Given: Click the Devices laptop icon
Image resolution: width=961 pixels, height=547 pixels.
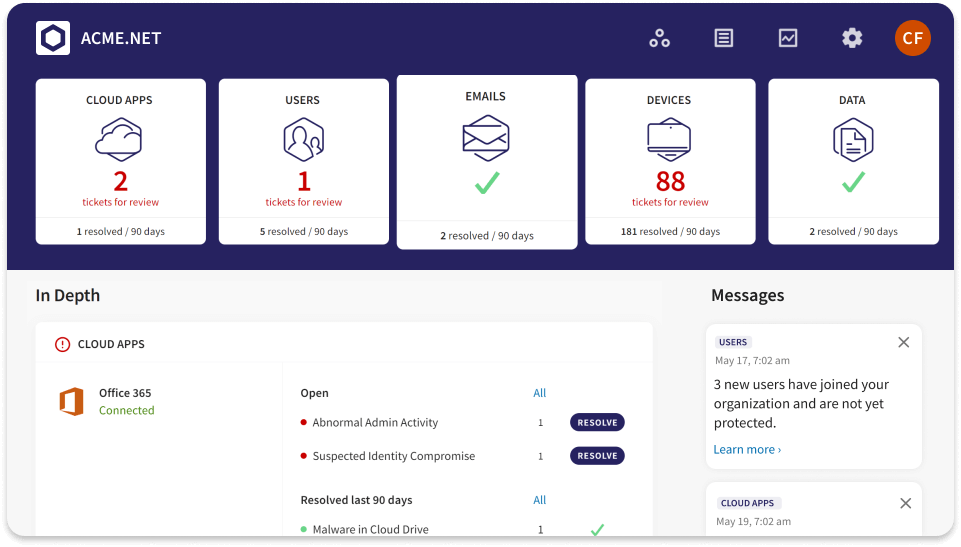Looking at the screenshot, I should click(x=669, y=139).
